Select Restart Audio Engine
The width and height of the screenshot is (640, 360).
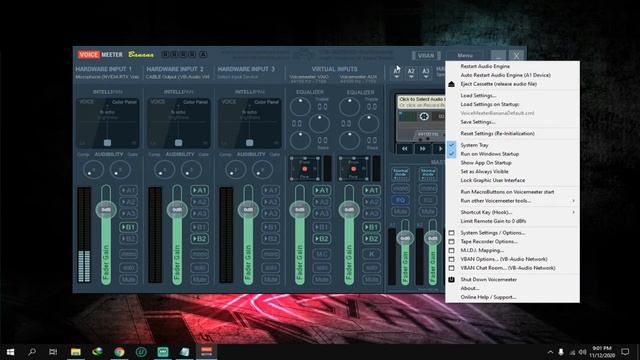[485, 66]
